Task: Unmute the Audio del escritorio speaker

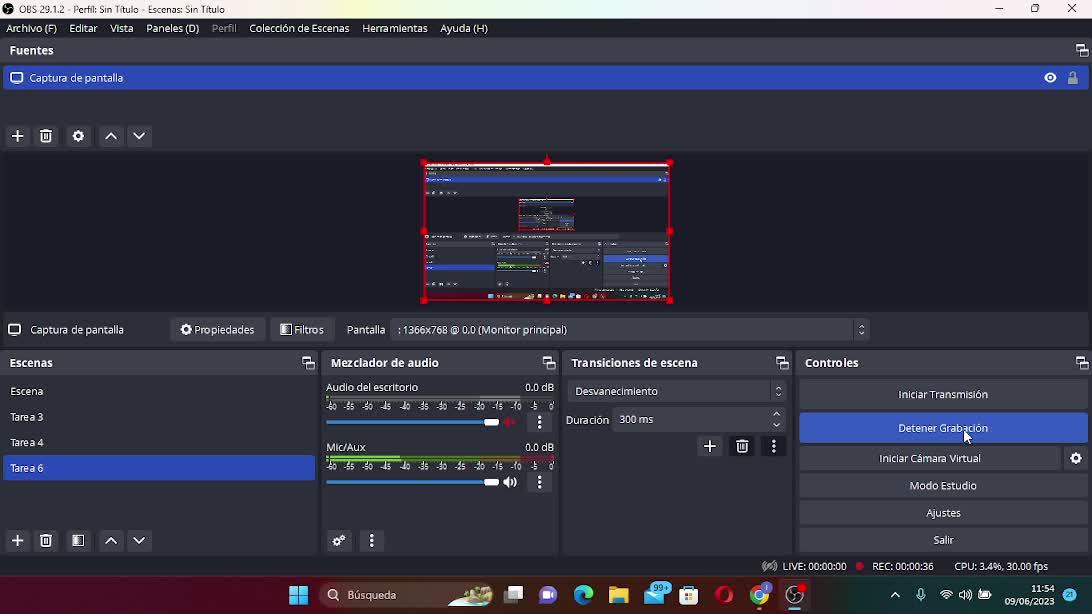Action: [510, 422]
